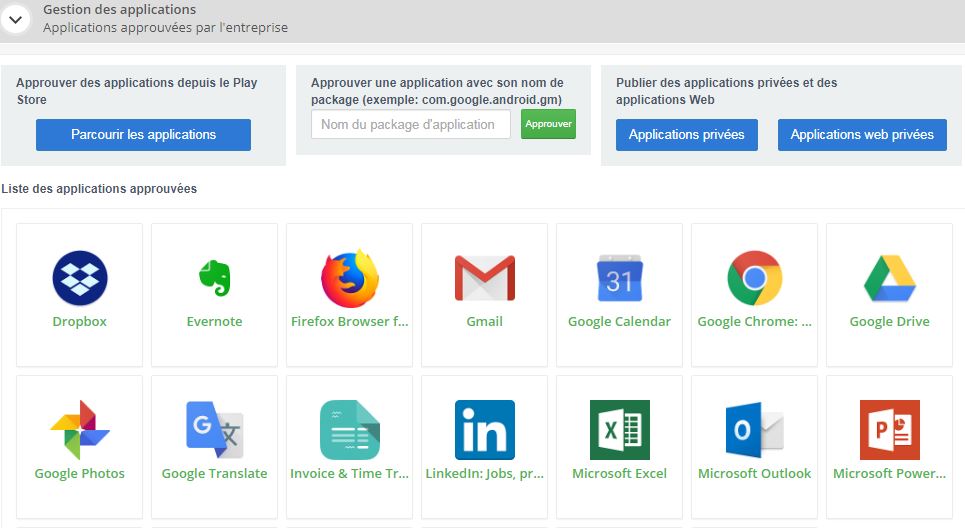Open the Google Calendar icon
The image size is (965, 528).
point(620,278)
